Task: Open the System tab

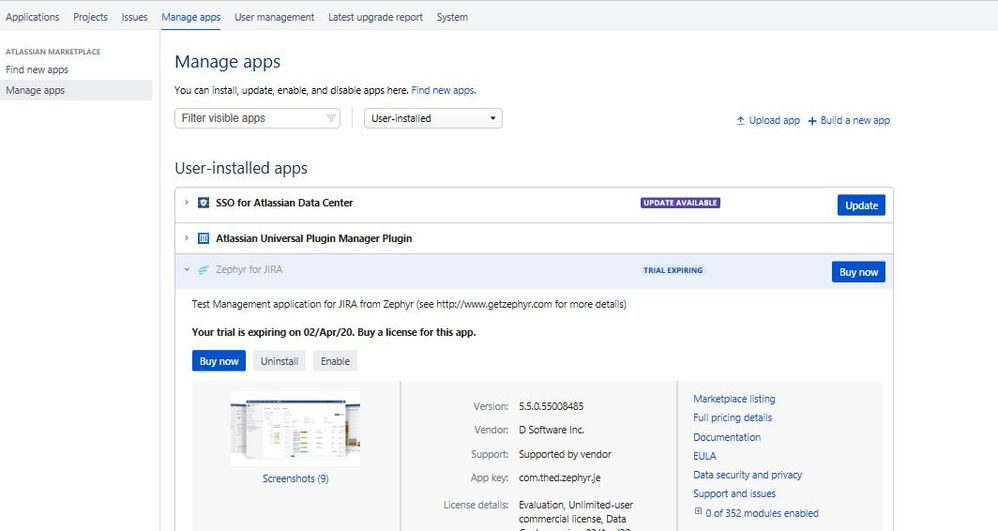Action: click(452, 17)
